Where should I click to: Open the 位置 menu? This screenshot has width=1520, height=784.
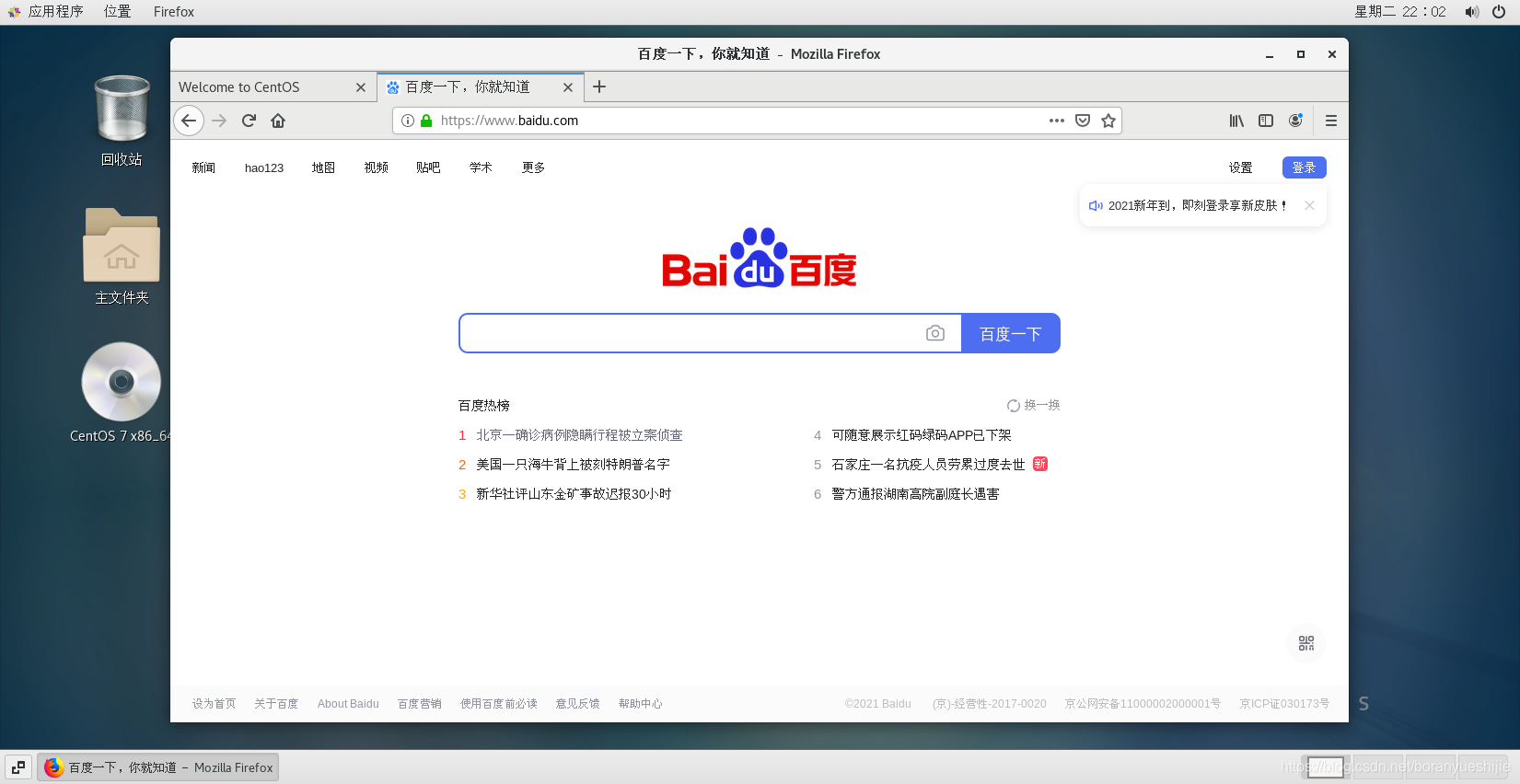tap(118, 12)
